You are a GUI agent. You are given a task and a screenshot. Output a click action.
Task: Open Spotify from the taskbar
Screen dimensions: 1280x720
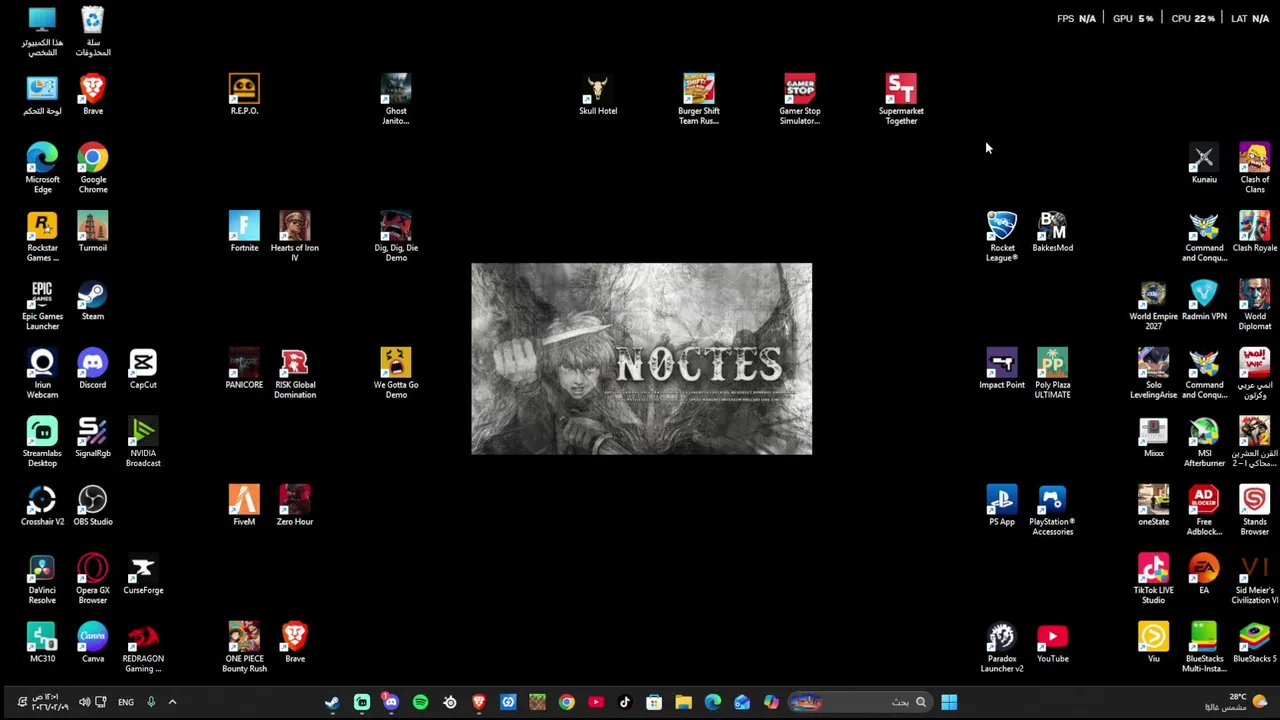coord(420,702)
